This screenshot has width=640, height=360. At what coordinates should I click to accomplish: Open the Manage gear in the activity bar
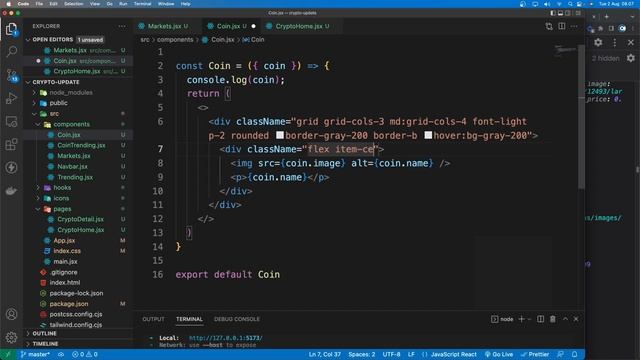(11, 337)
